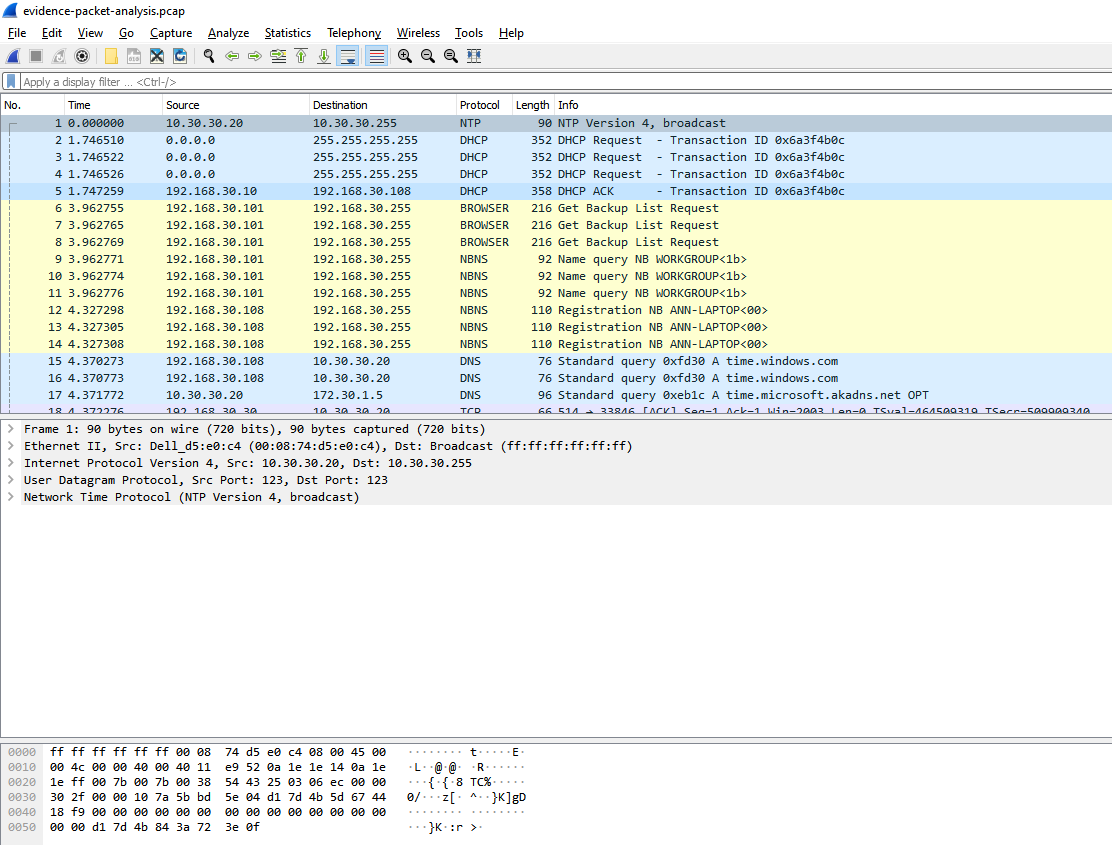Open the File menu
Screen dimensions: 1112x845
coord(17,33)
